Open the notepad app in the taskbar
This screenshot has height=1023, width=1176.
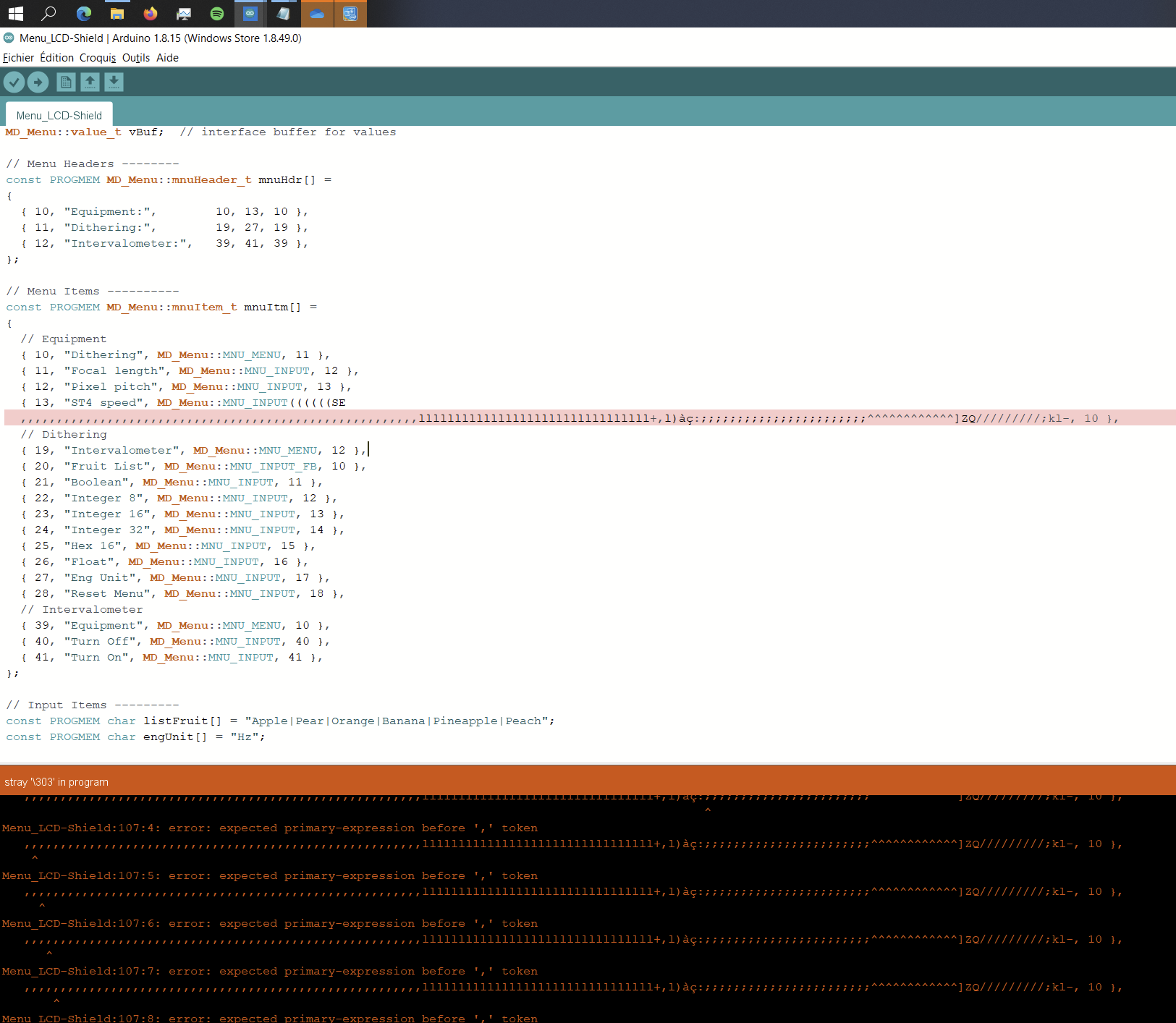[x=284, y=14]
